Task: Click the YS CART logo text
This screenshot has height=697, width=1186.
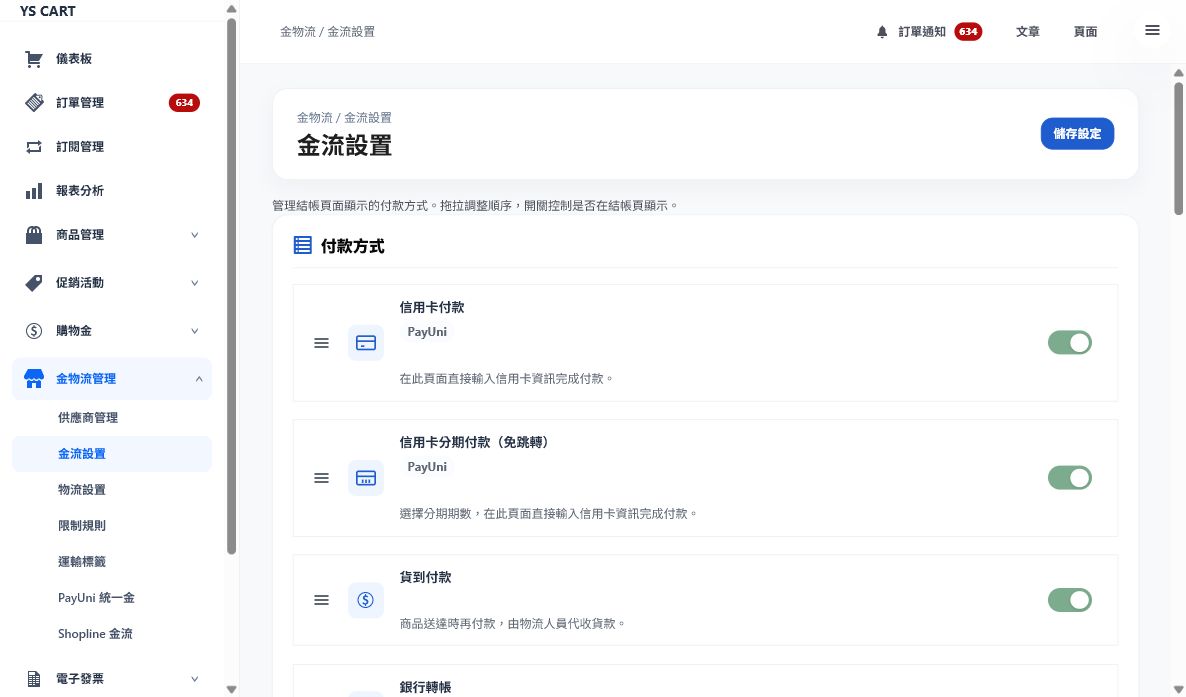Action: click(48, 11)
